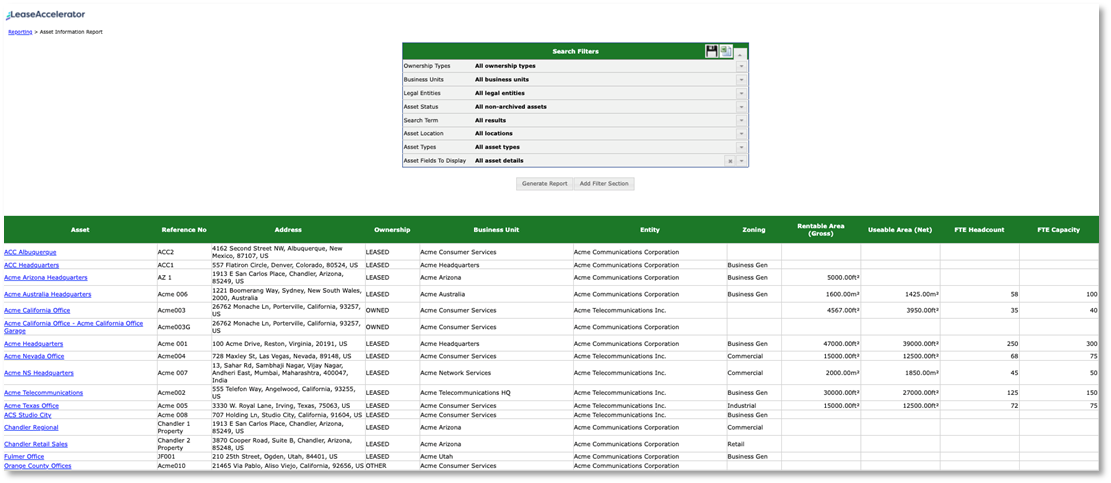
Task: Click the export to Excel icon
Action: [x=726, y=51]
